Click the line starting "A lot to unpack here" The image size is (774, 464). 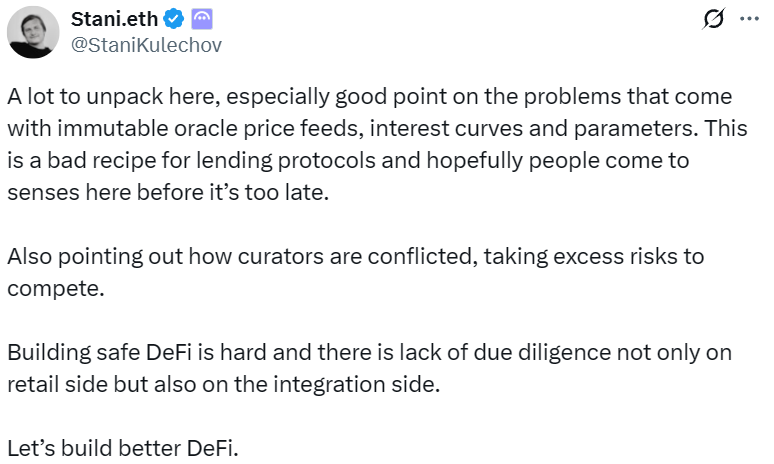pyautogui.click(x=370, y=97)
